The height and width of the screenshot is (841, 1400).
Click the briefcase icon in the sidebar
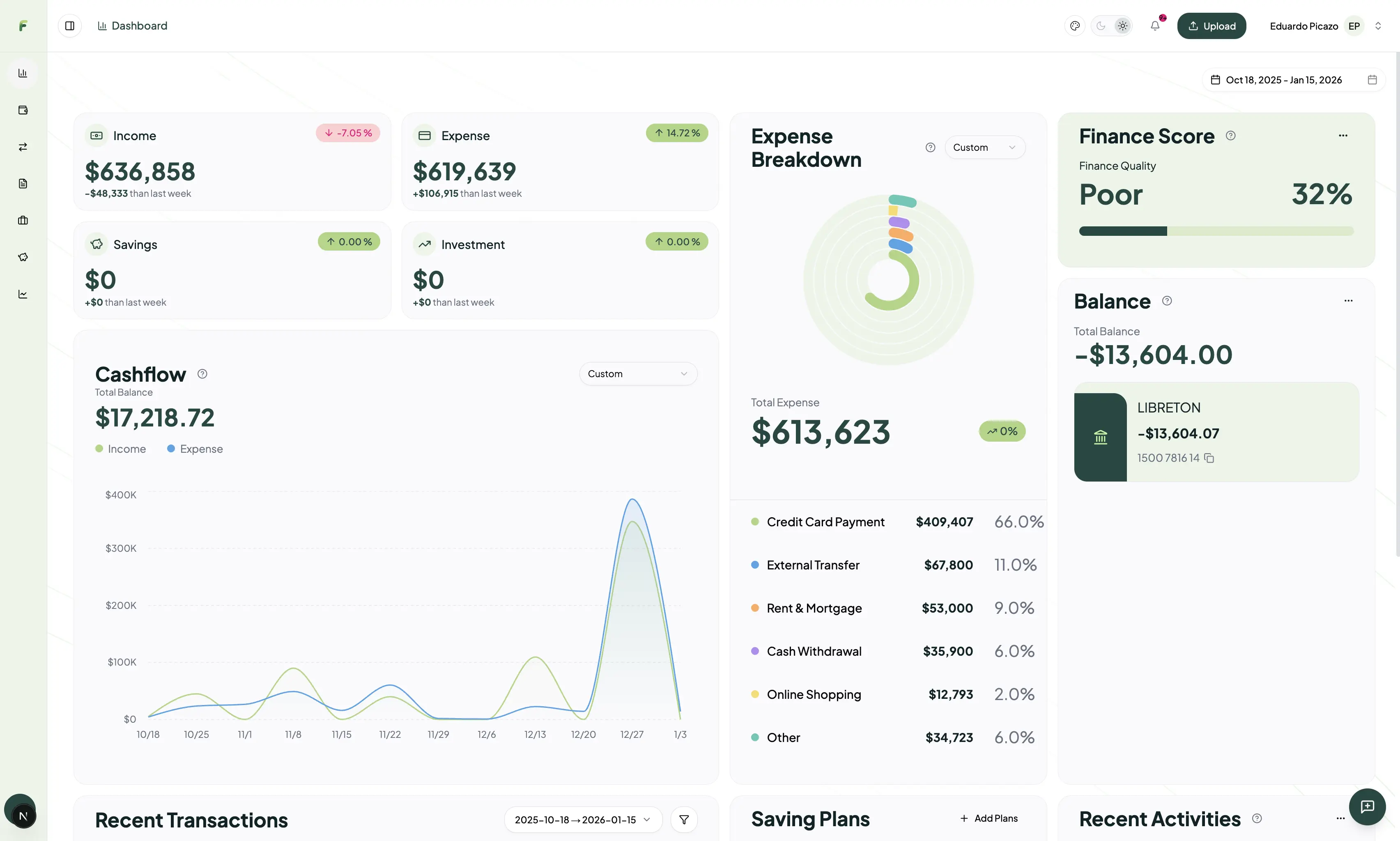23,221
